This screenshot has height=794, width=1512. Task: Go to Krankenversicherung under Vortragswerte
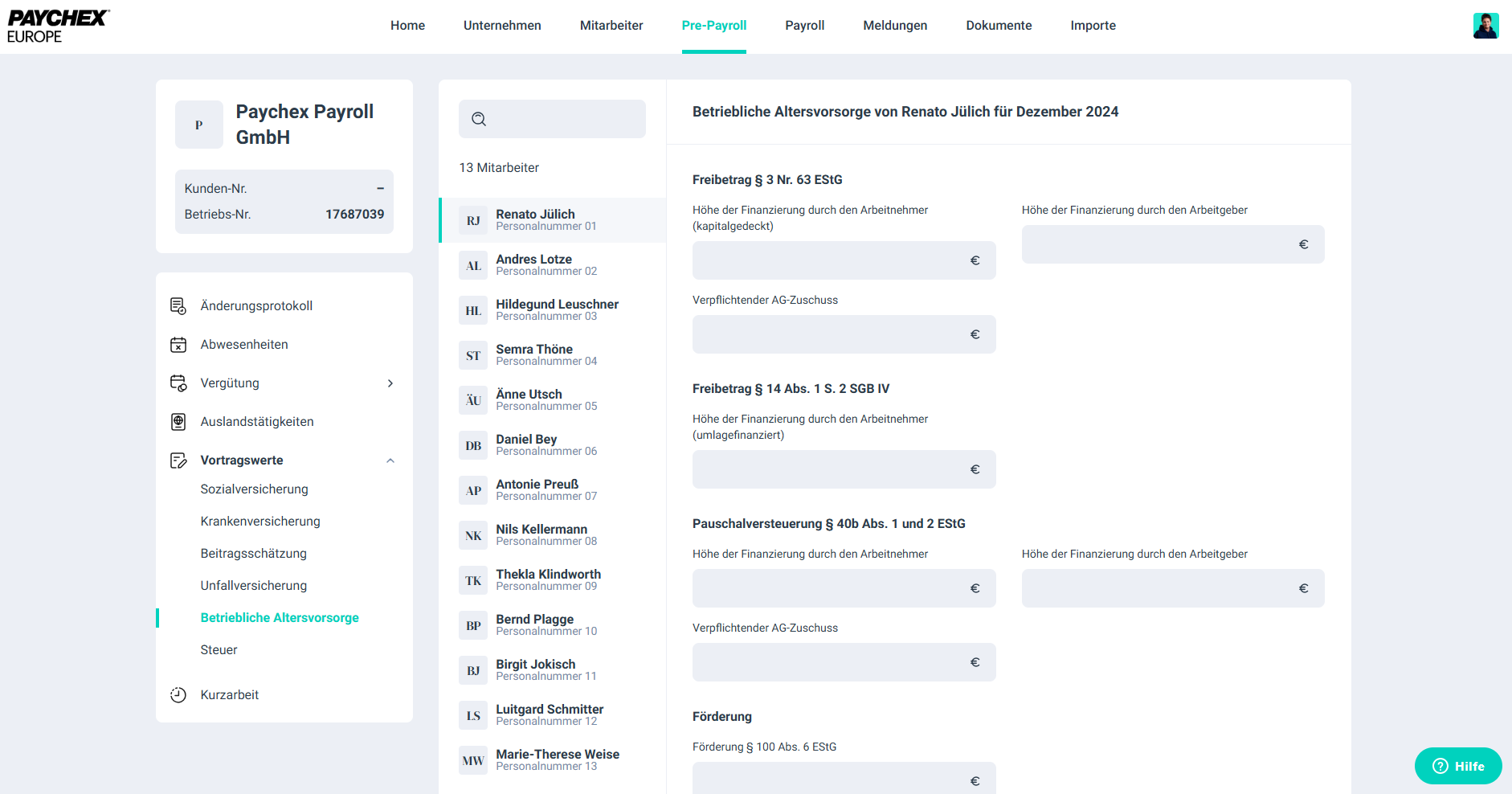(260, 522)
